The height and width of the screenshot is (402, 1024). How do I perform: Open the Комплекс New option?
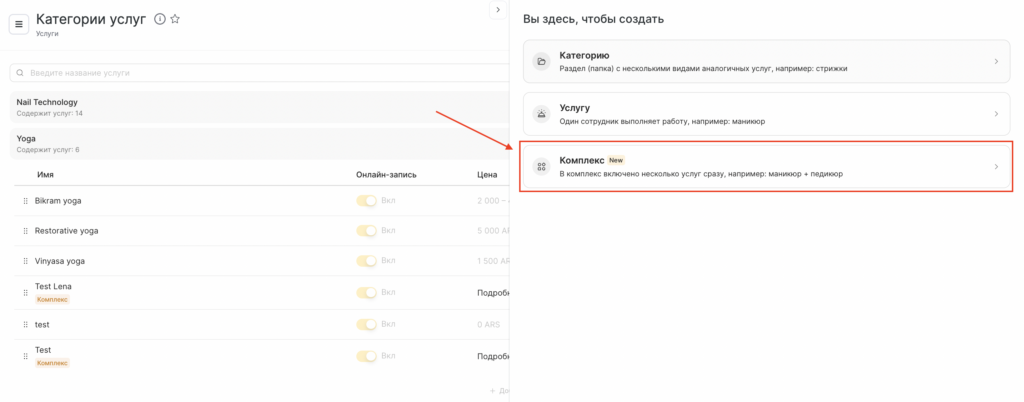[766, 166]
